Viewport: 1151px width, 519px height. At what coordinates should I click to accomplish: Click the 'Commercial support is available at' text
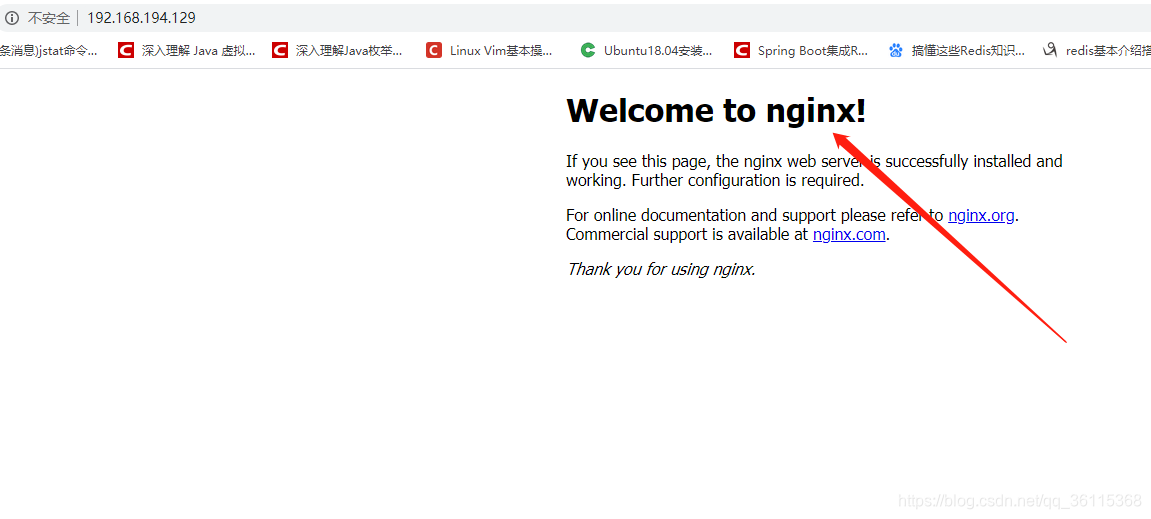click(687, 235)
